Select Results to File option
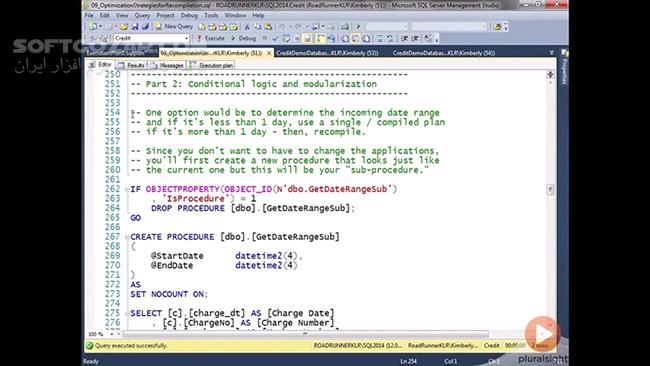 (366, 38)
